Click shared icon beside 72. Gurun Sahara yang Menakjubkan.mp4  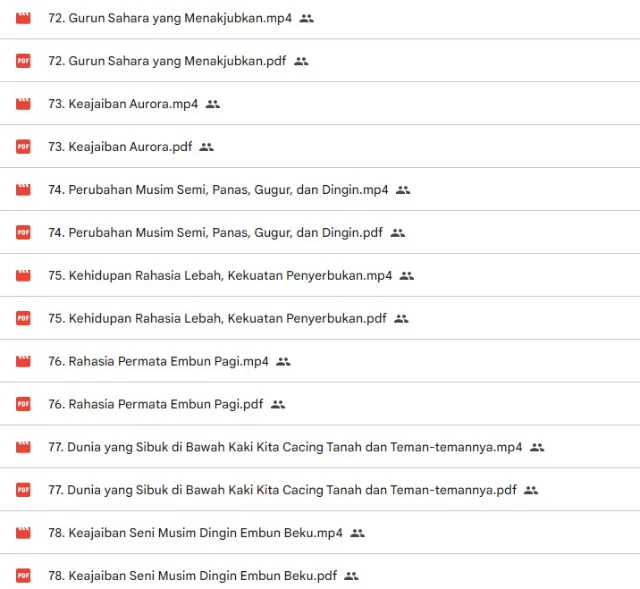[x=307, y=18]
